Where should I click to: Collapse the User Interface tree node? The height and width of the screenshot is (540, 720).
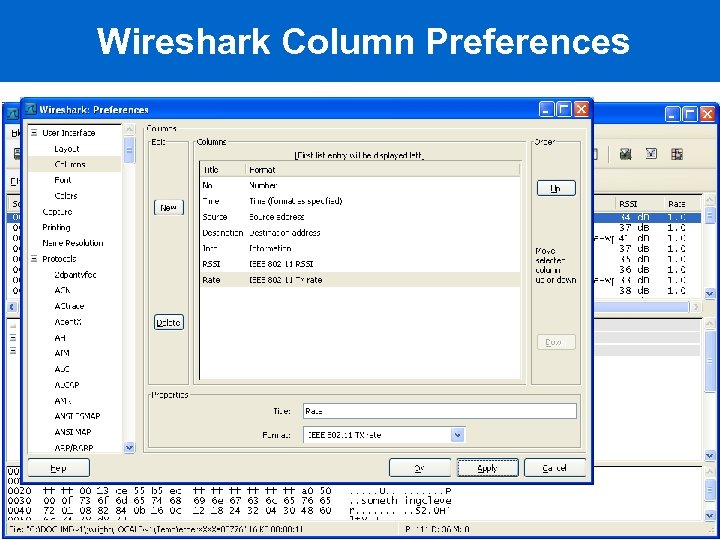pos(34,133)
